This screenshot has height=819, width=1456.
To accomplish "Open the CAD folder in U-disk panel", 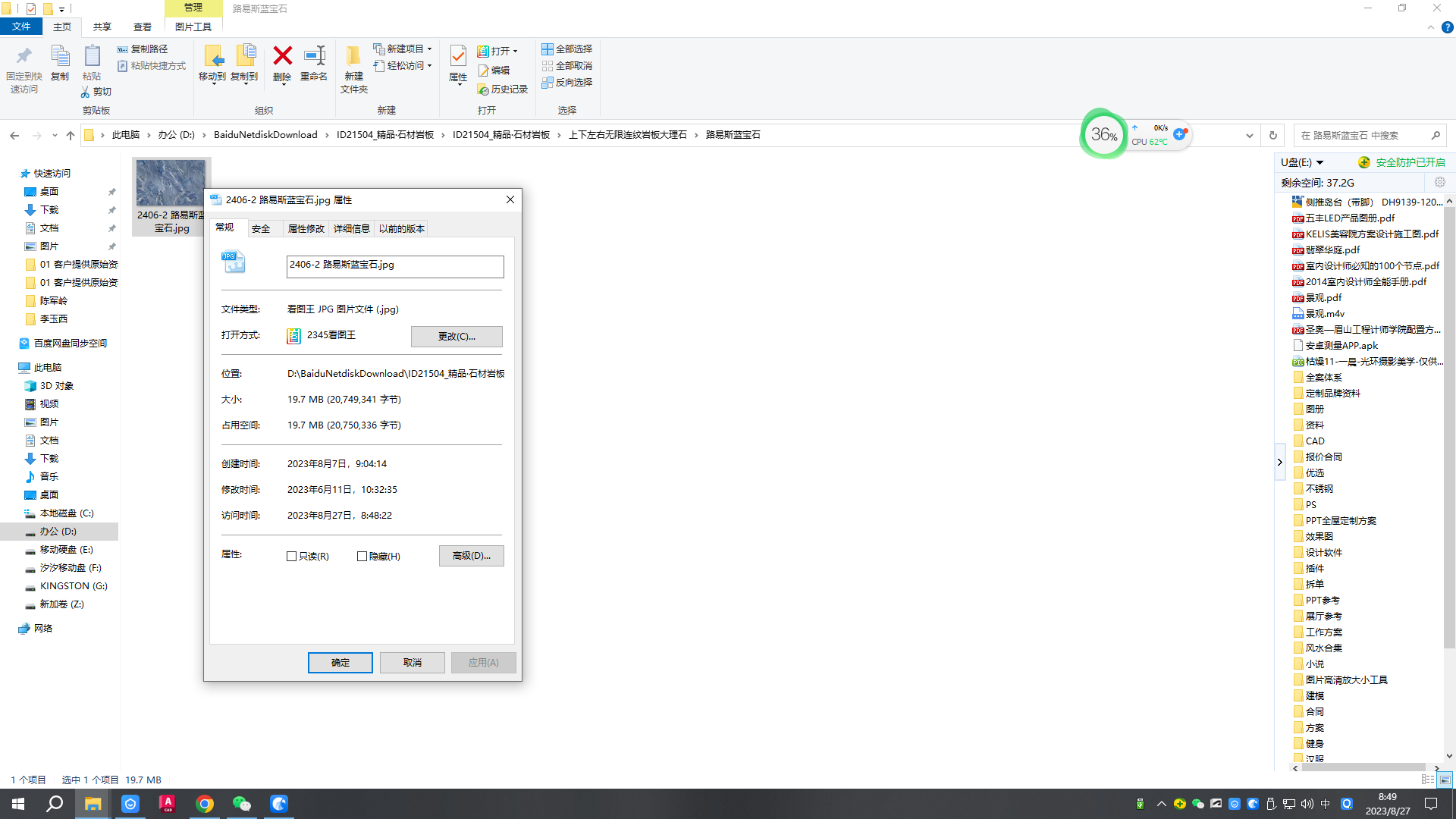I will (x=1314, y=441).
